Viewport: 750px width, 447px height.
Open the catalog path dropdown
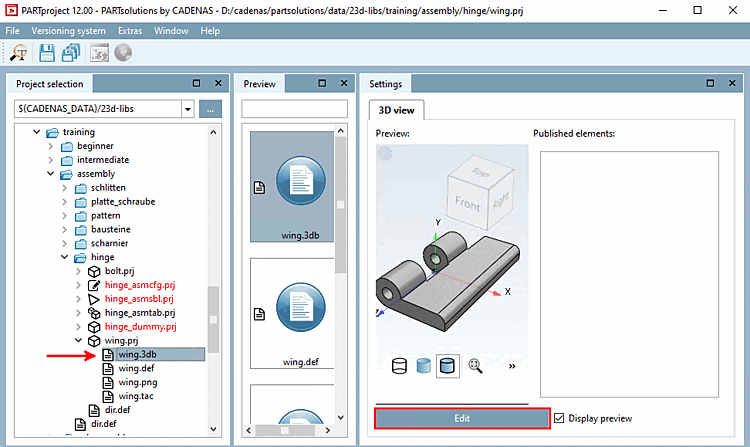click(188, 109)
